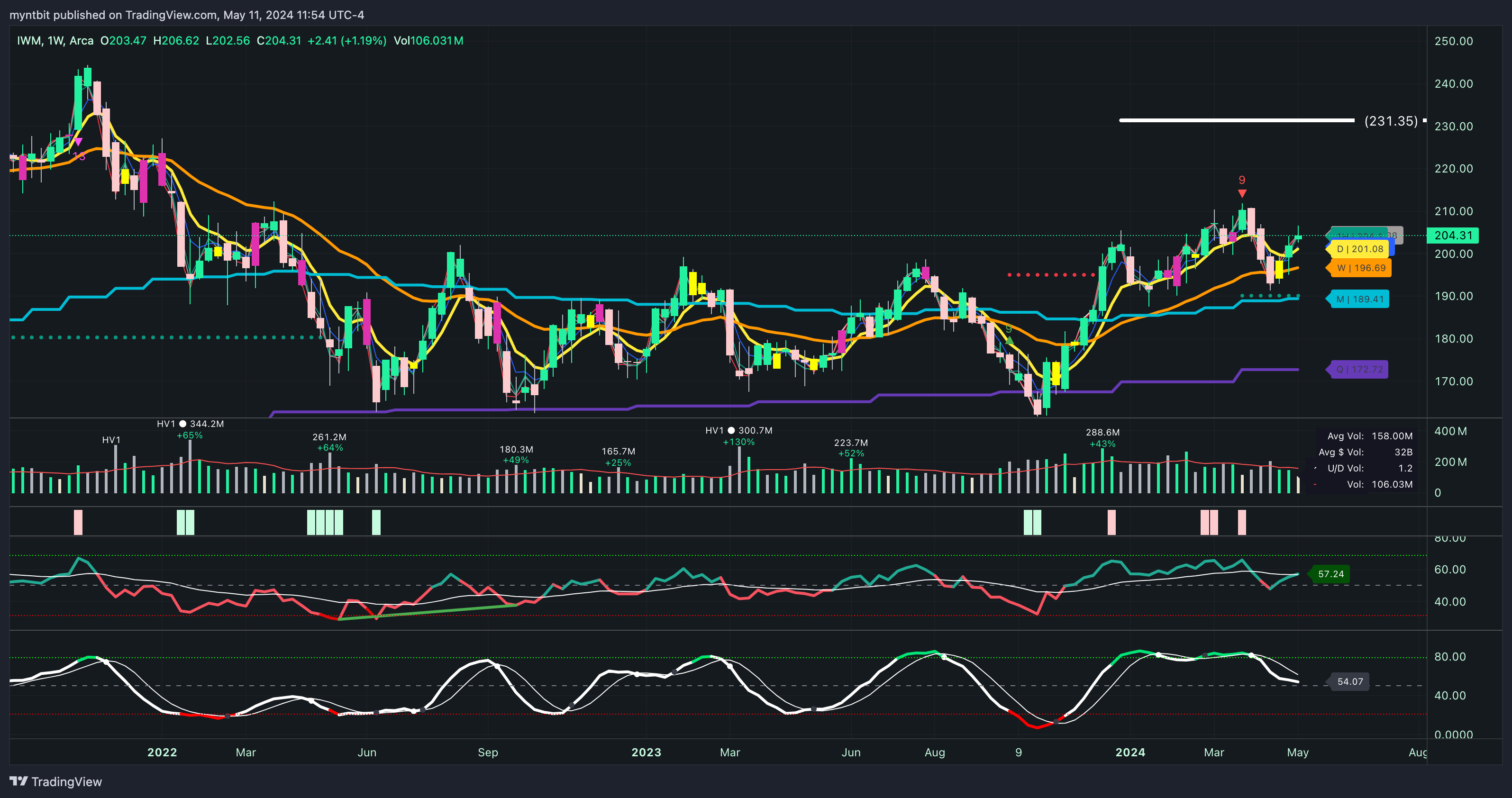Click the May label on time axis

[1298, 752]
